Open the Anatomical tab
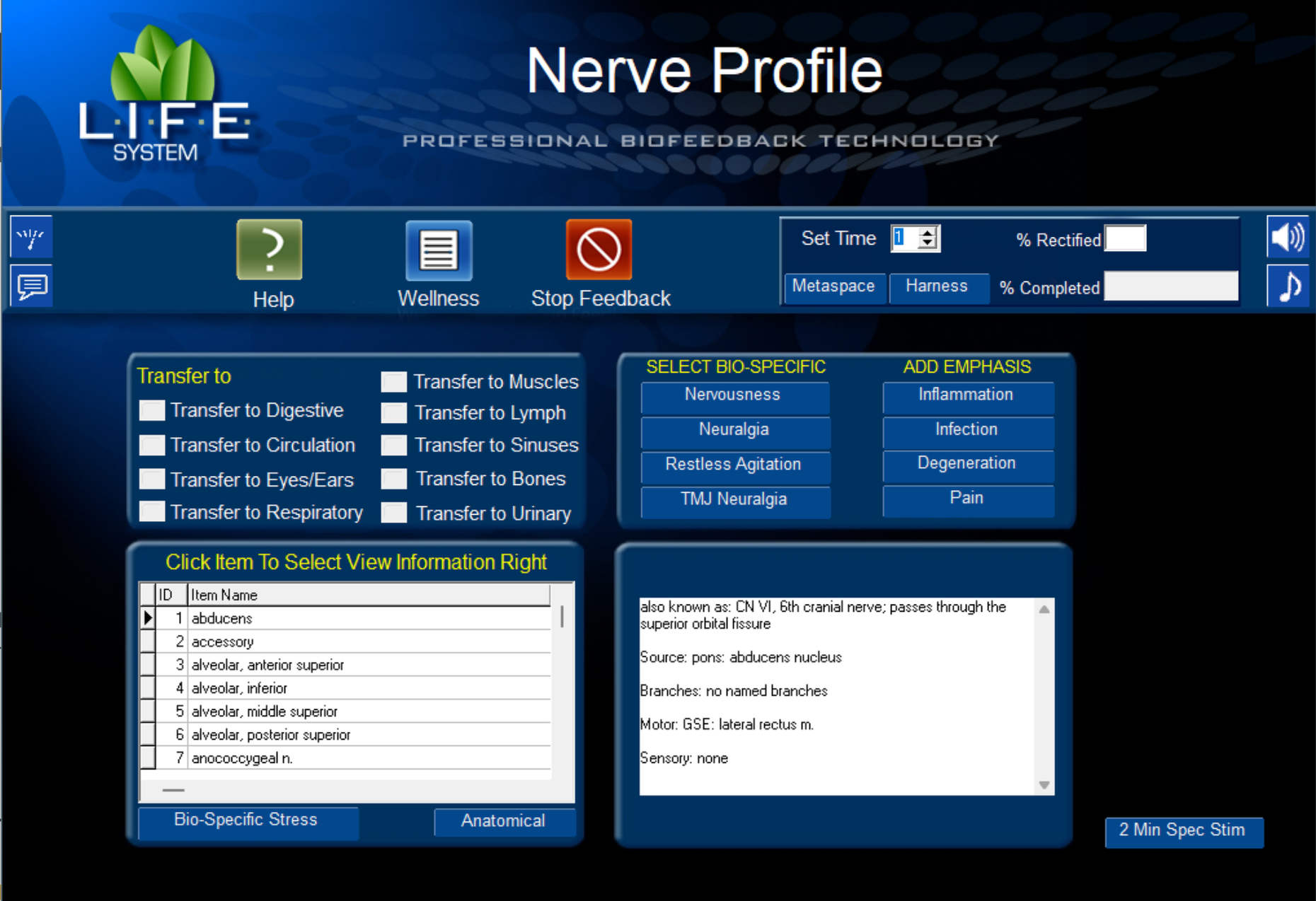1316x901 pixels. pyautogui.click(x=504, y=821)
